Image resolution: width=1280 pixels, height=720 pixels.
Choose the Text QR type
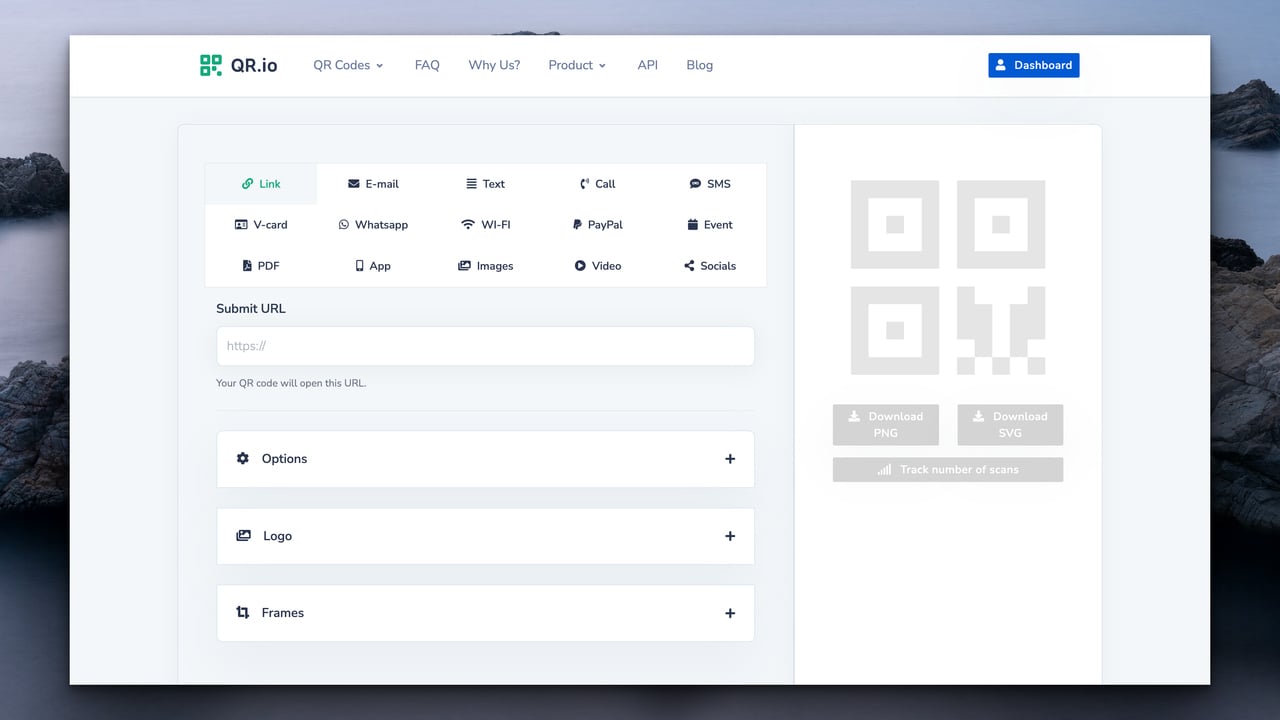486,184
